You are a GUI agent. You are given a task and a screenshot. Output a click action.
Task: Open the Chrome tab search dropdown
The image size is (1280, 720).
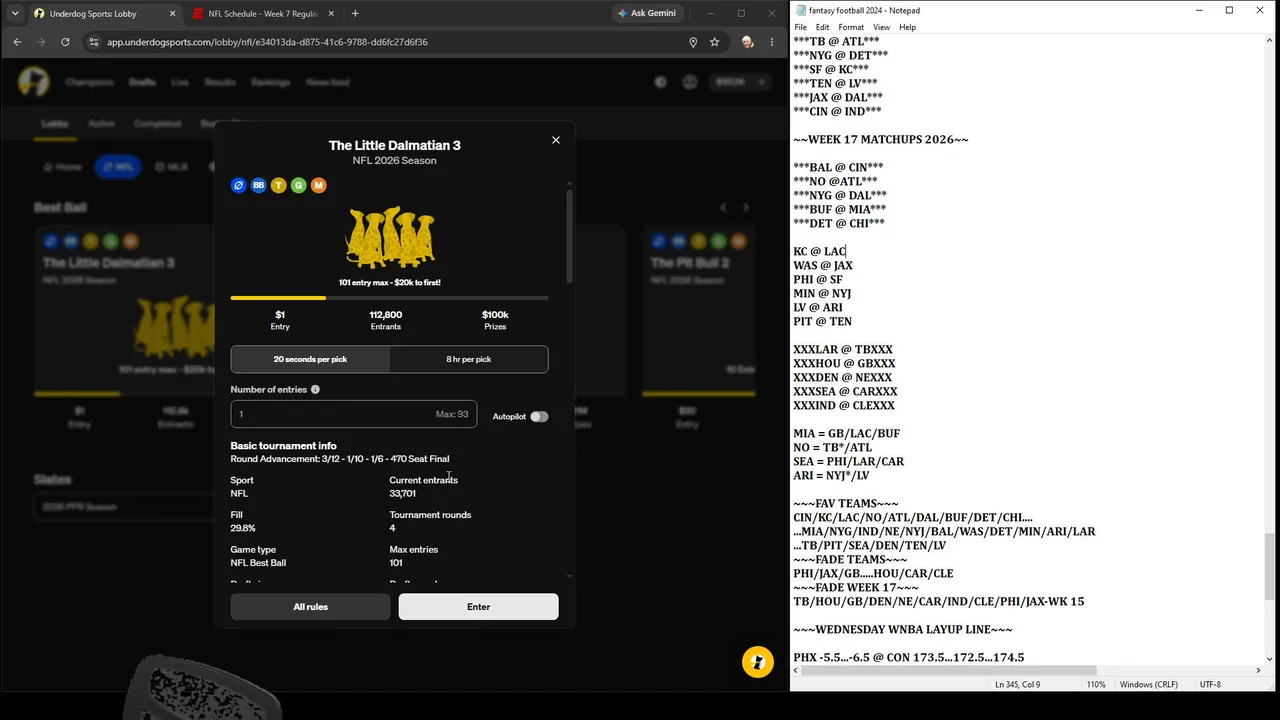coord(14,13)
